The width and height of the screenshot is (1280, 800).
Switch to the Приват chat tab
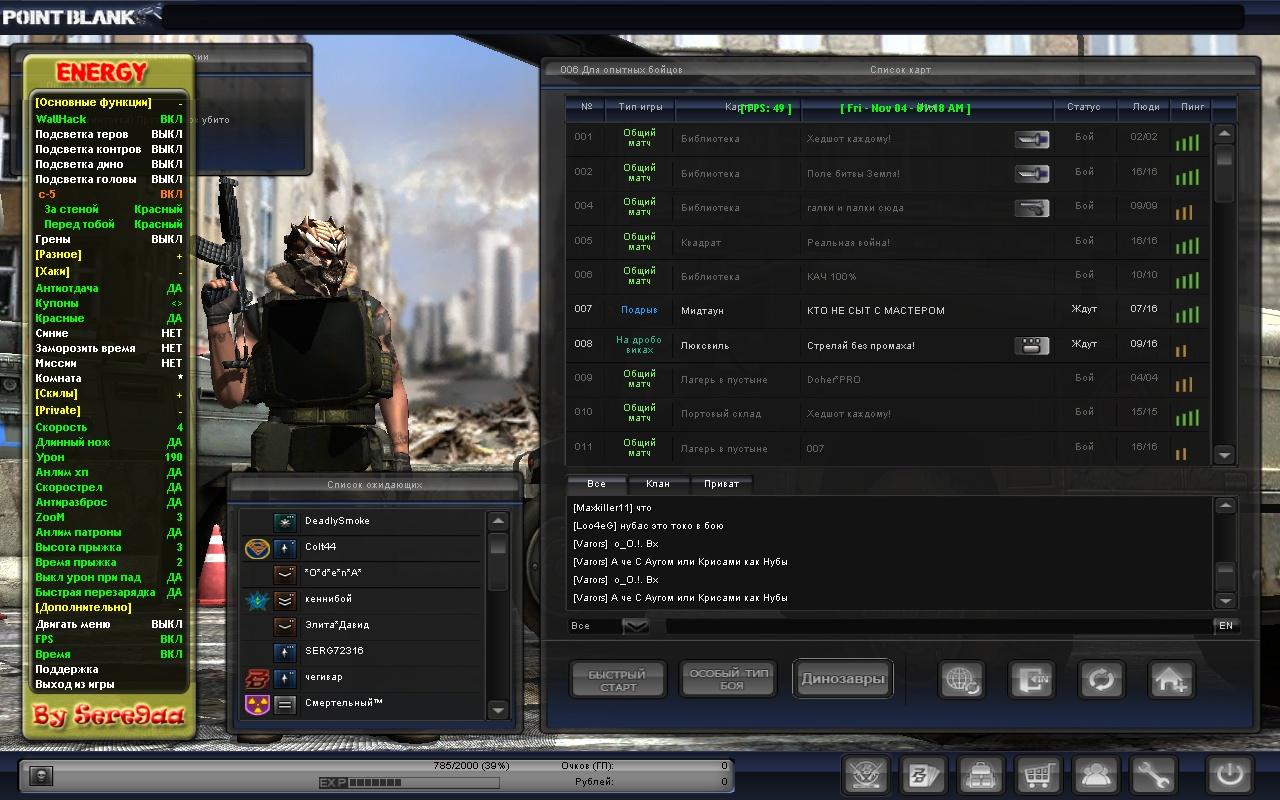click(x=721, y=484)
